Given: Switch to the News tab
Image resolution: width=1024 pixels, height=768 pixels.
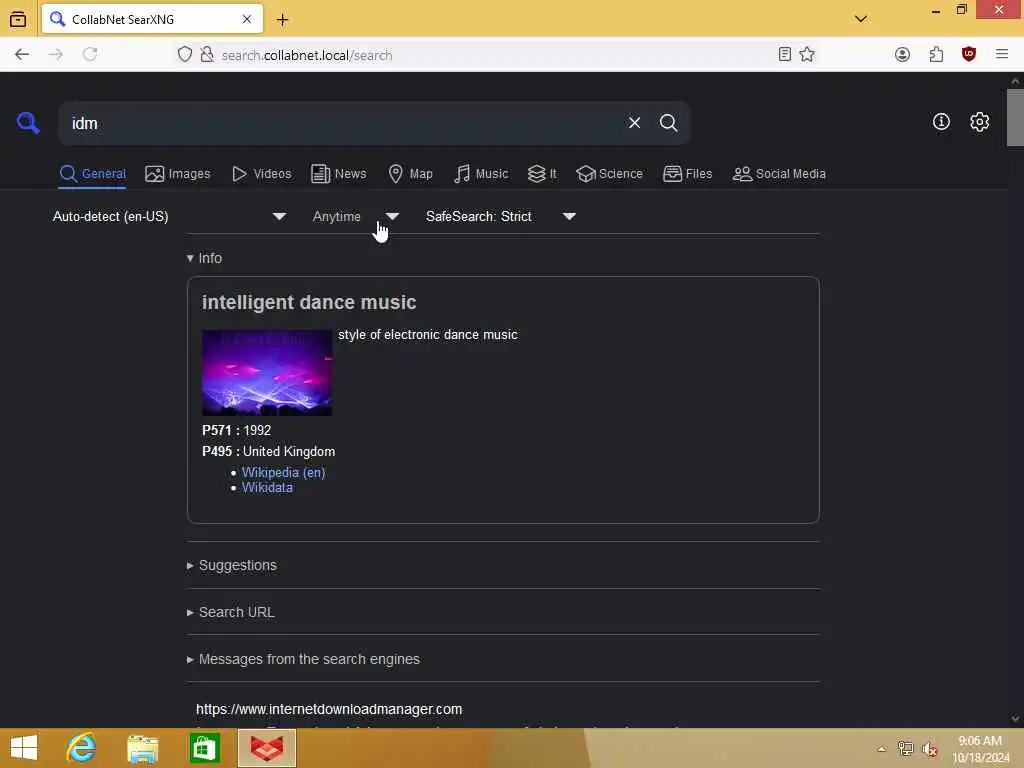Looking at the screenshot, I should [x=338, y=174].
